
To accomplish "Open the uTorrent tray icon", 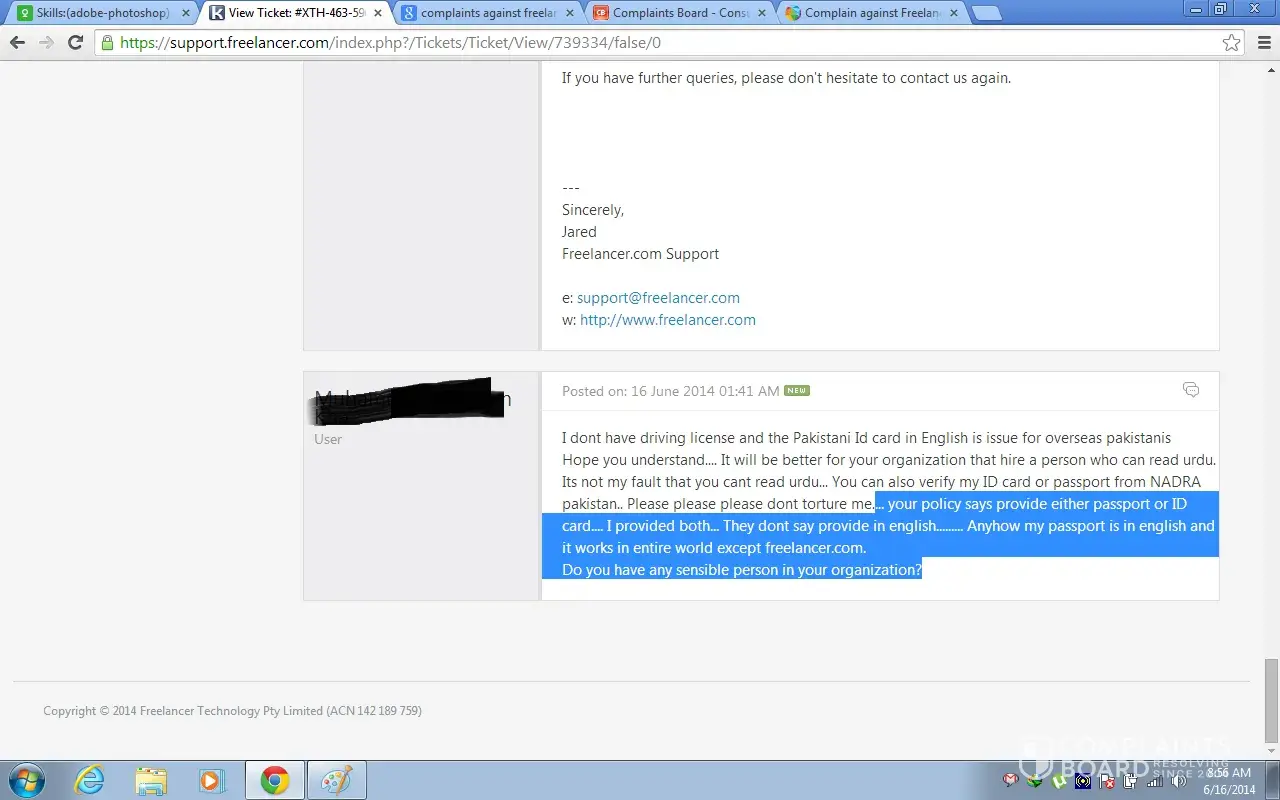I will [1059, 781].
